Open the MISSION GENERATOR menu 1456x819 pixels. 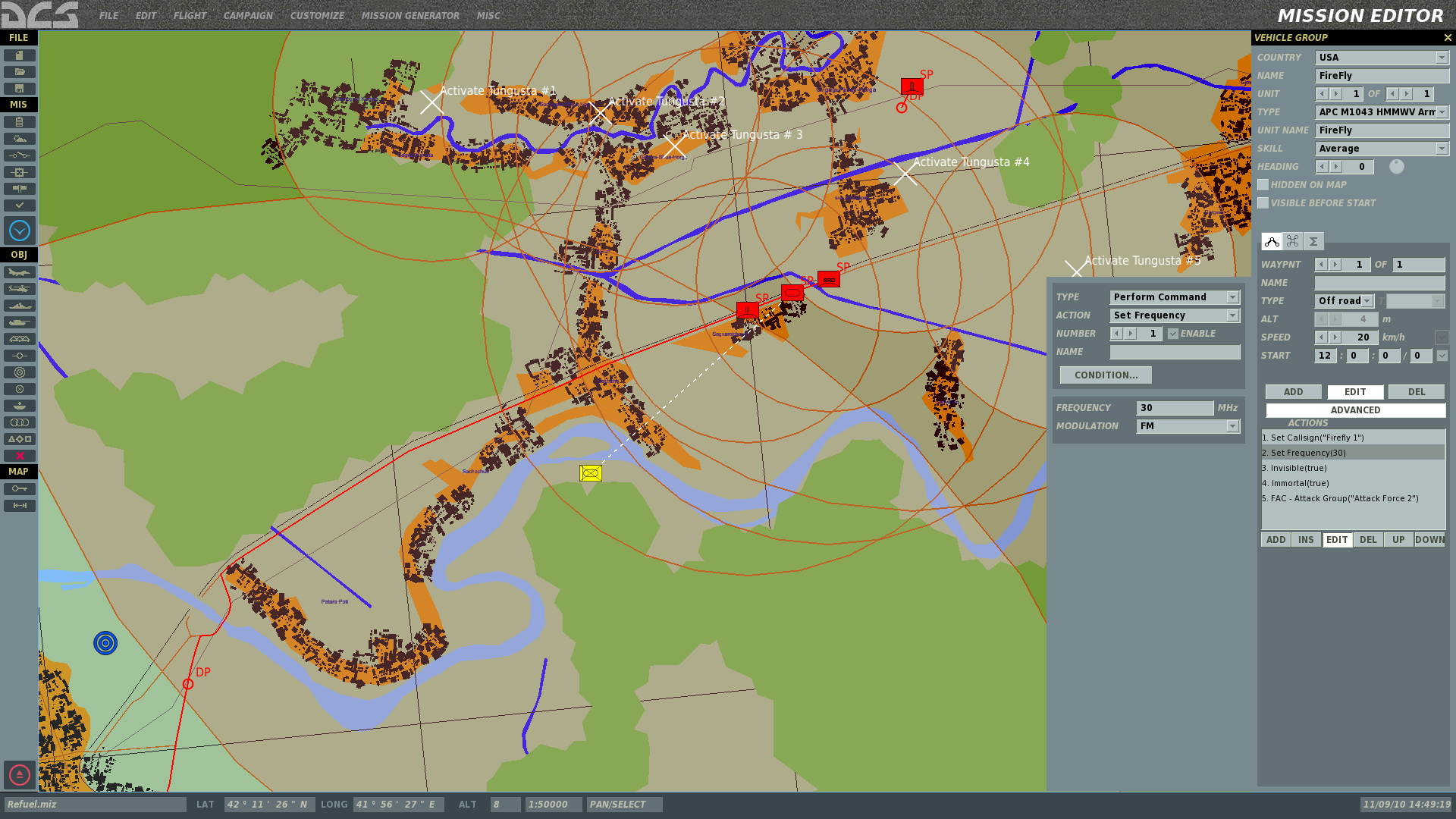click(x=410, y=16)
